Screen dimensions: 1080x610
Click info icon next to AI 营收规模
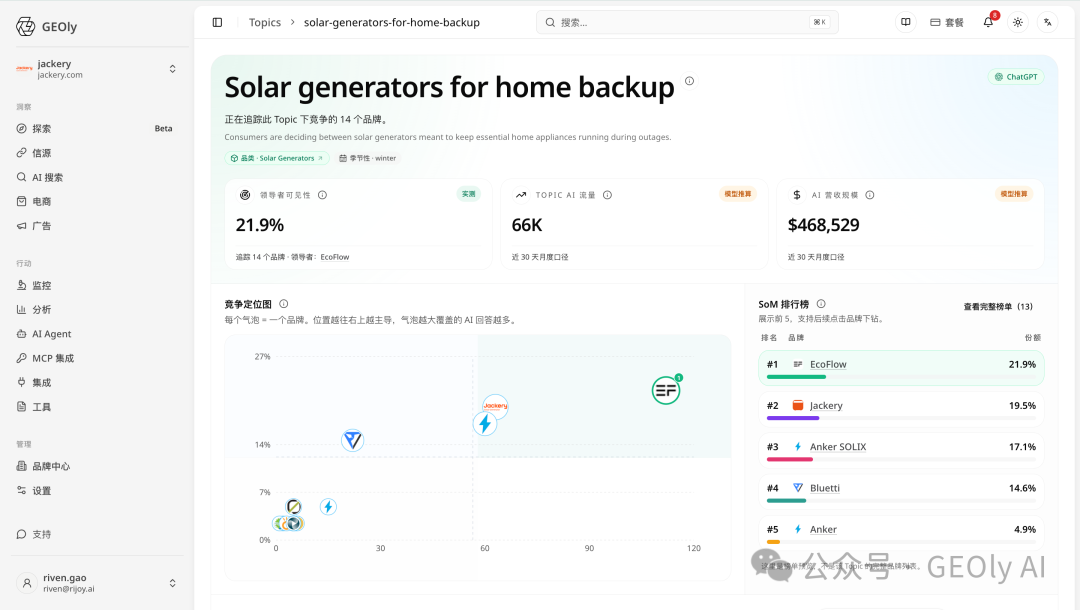pyautogui.click(x=870, y=195)
